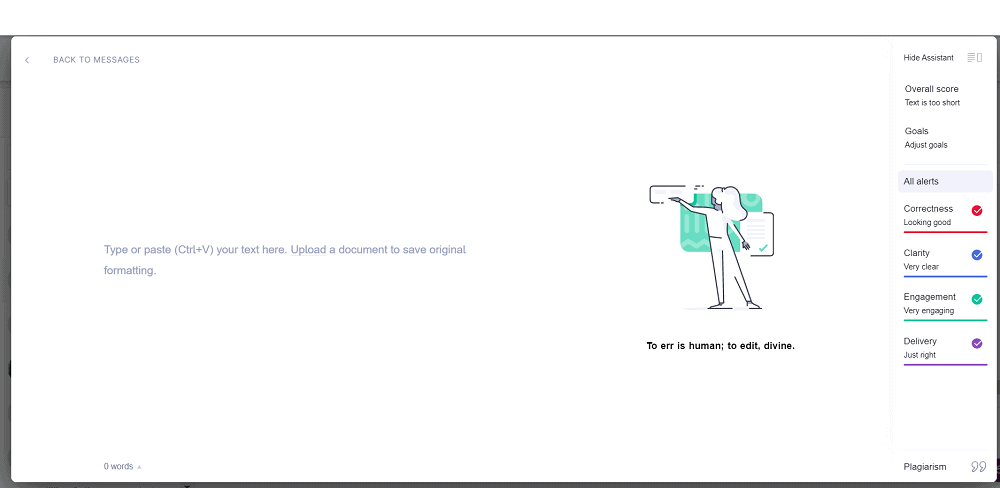Select the Clarity category

(945, 260)
